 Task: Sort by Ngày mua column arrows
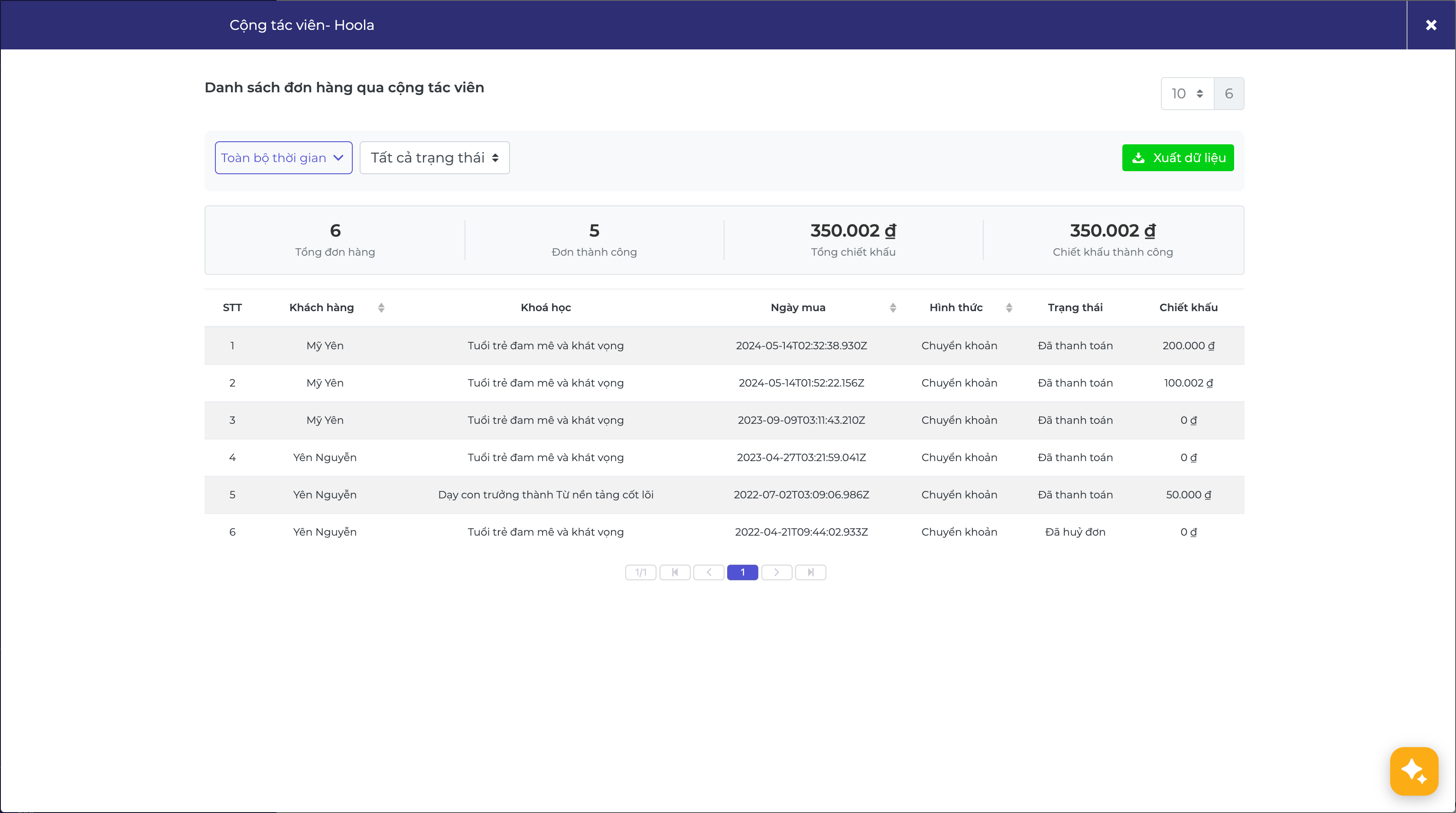click(x=893, y=308)
